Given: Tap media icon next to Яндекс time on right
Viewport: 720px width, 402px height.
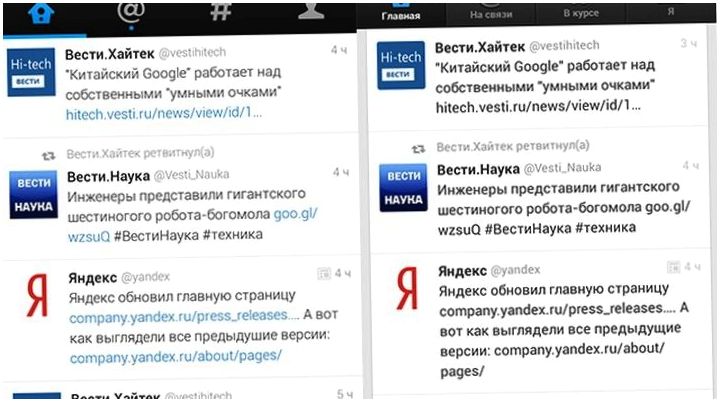Looking at the screenshot, I should (674, 267).
